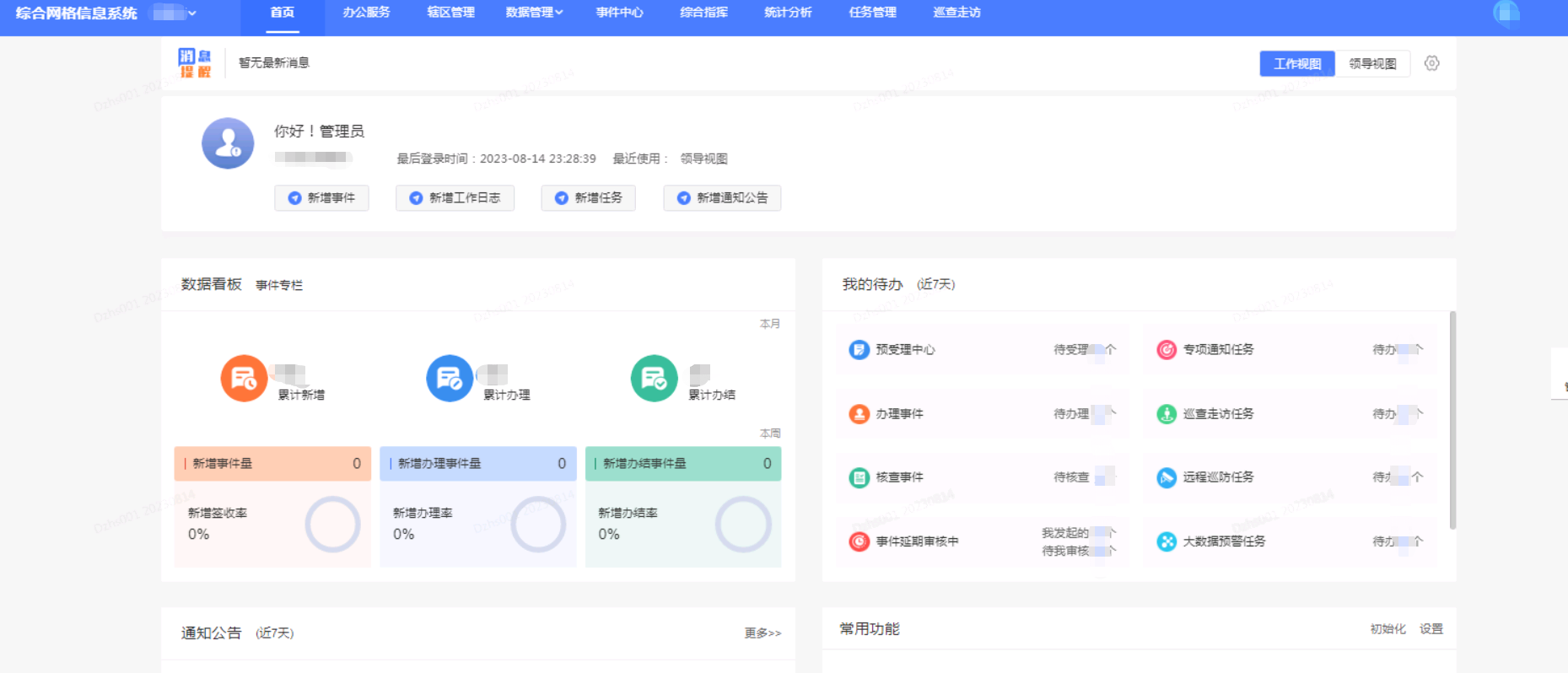This screenshot has height=673, width=1568.
Task: Click 设置 in 常用功能
Action: (1431, 629)
